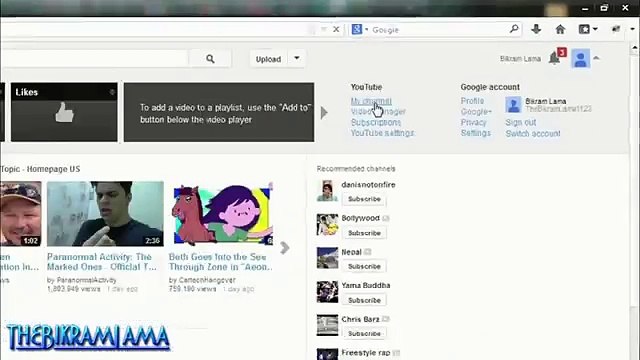Open Google account Profile link

pyautogui.click(x=472, y=101)
